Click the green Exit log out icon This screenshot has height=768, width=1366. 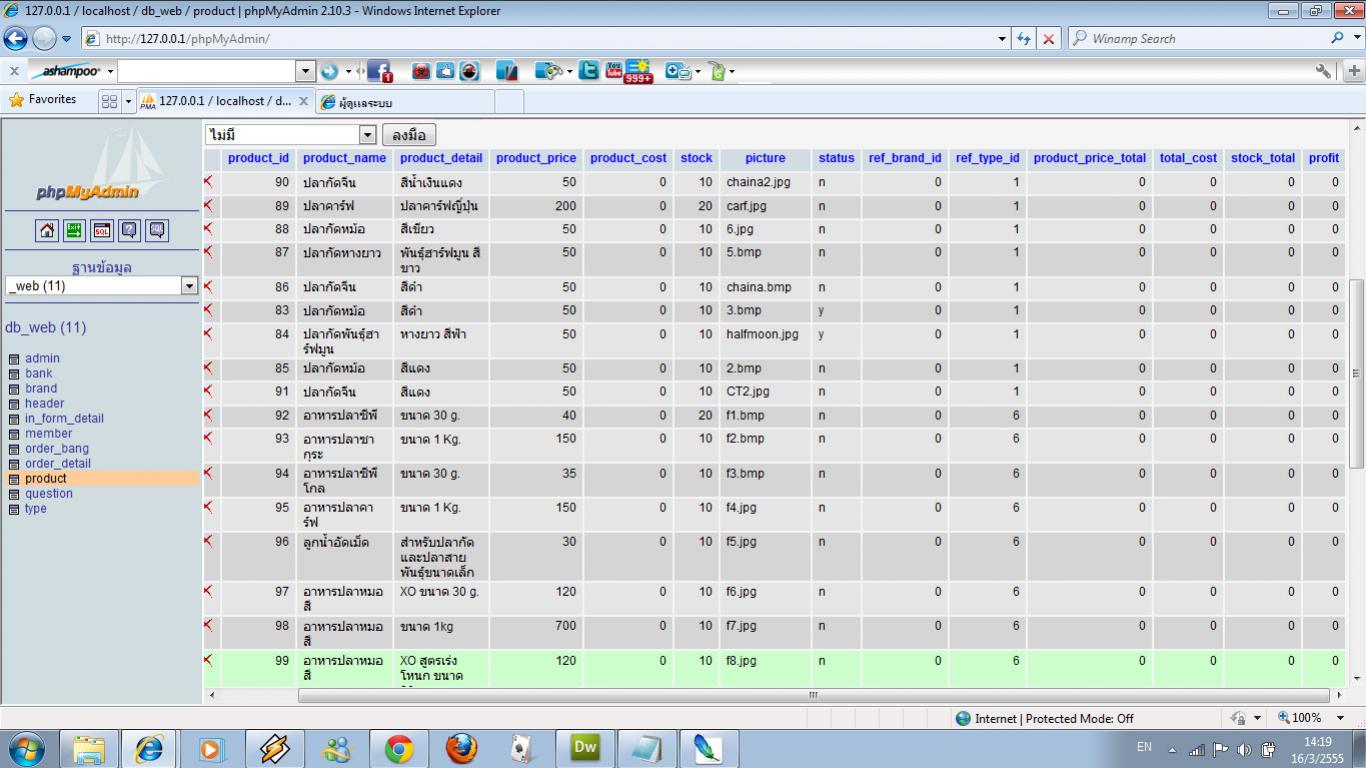(x=74, y=231)
